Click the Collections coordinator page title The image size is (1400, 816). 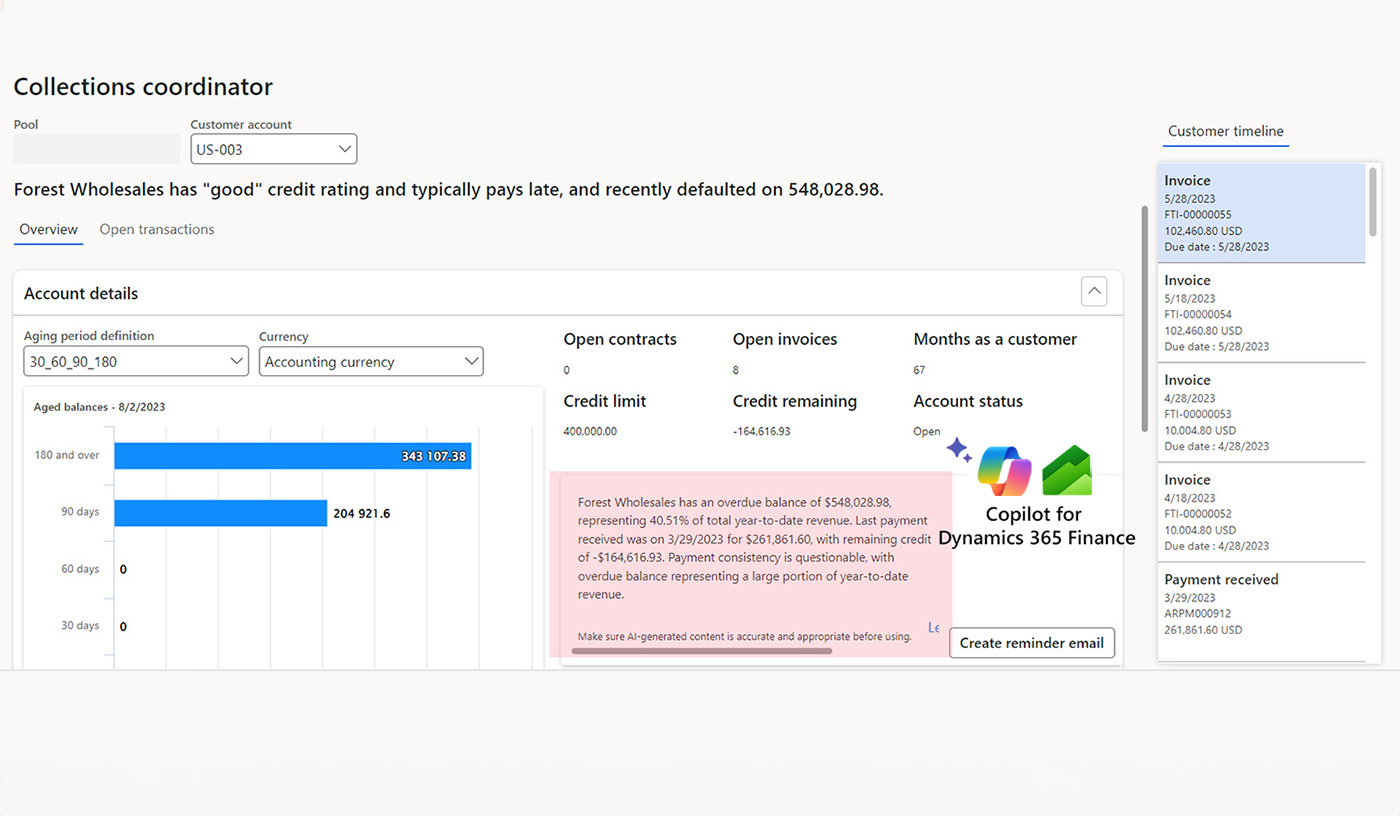143,87
